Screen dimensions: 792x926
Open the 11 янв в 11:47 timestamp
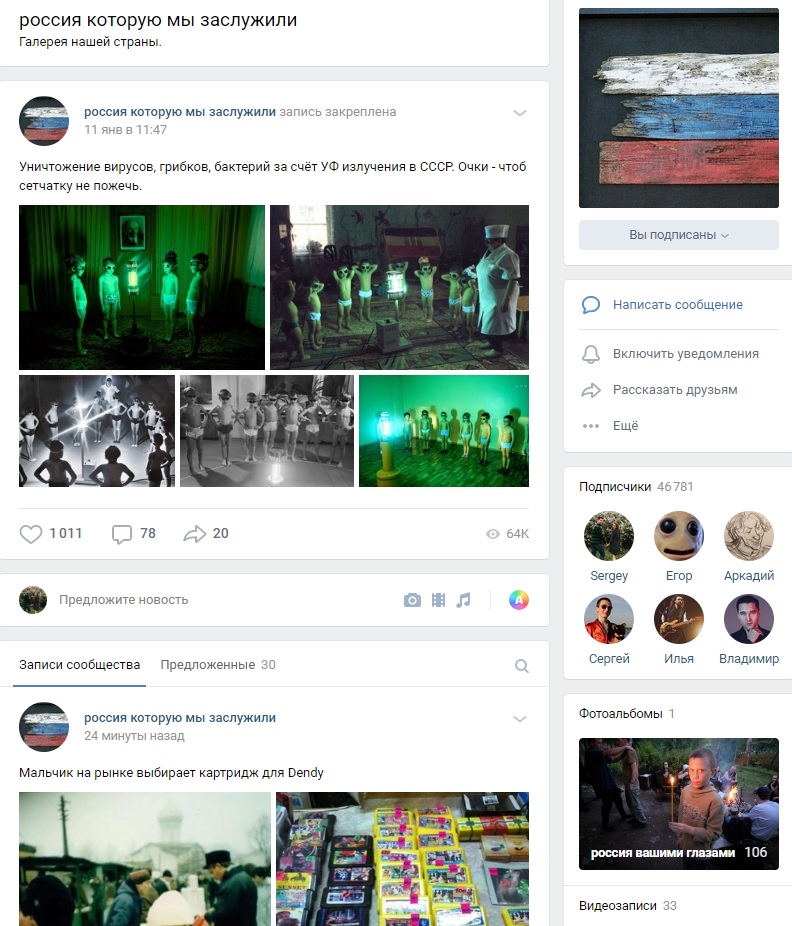125,129
